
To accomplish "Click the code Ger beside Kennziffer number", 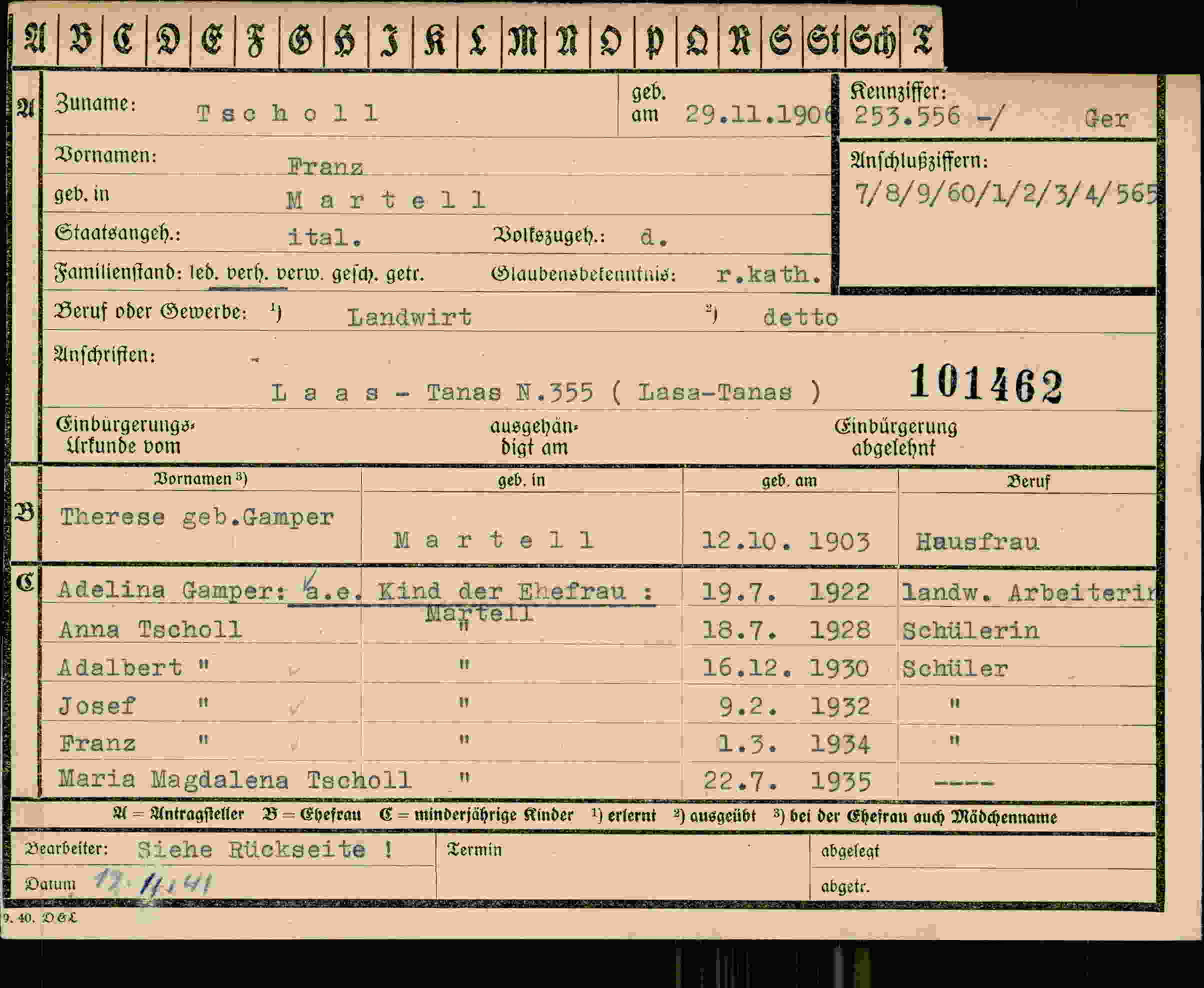I will pos(1106,119).
